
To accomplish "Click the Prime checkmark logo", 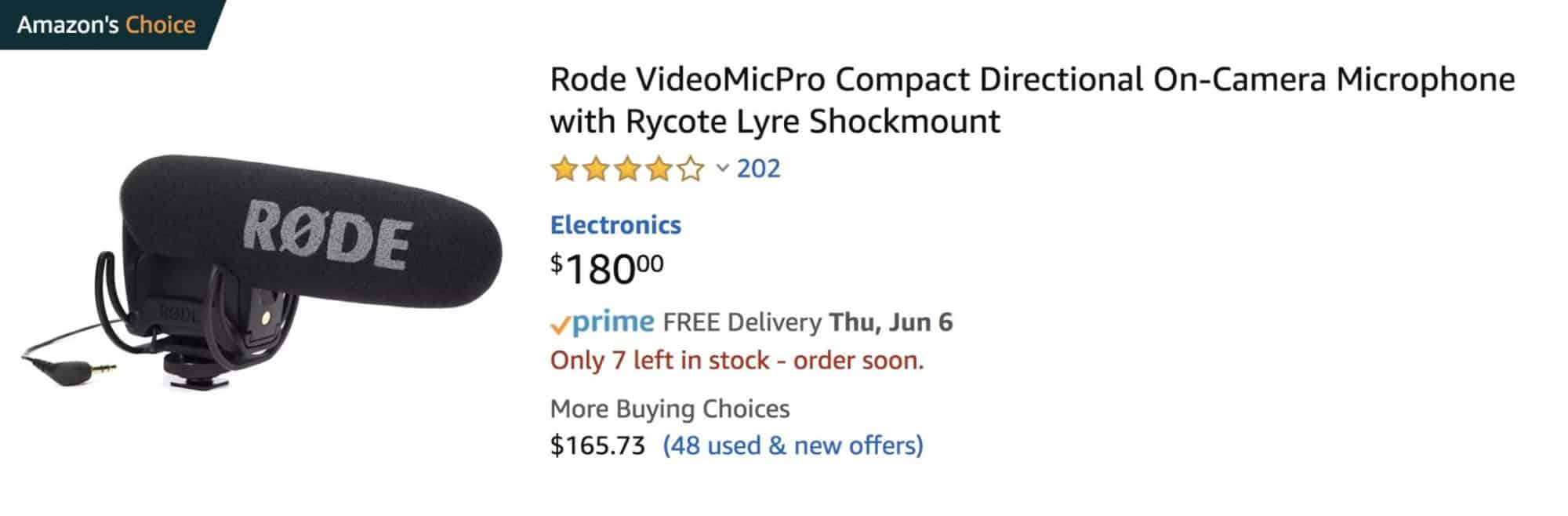I will click(562, 322).
